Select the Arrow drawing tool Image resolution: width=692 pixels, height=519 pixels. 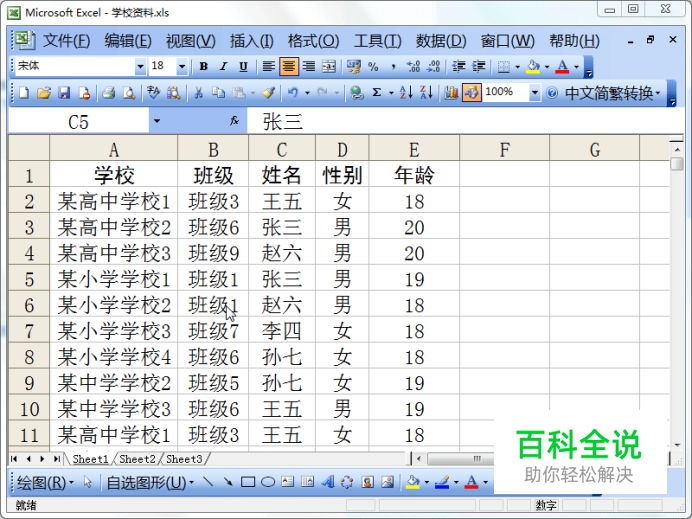click(228, 482)
